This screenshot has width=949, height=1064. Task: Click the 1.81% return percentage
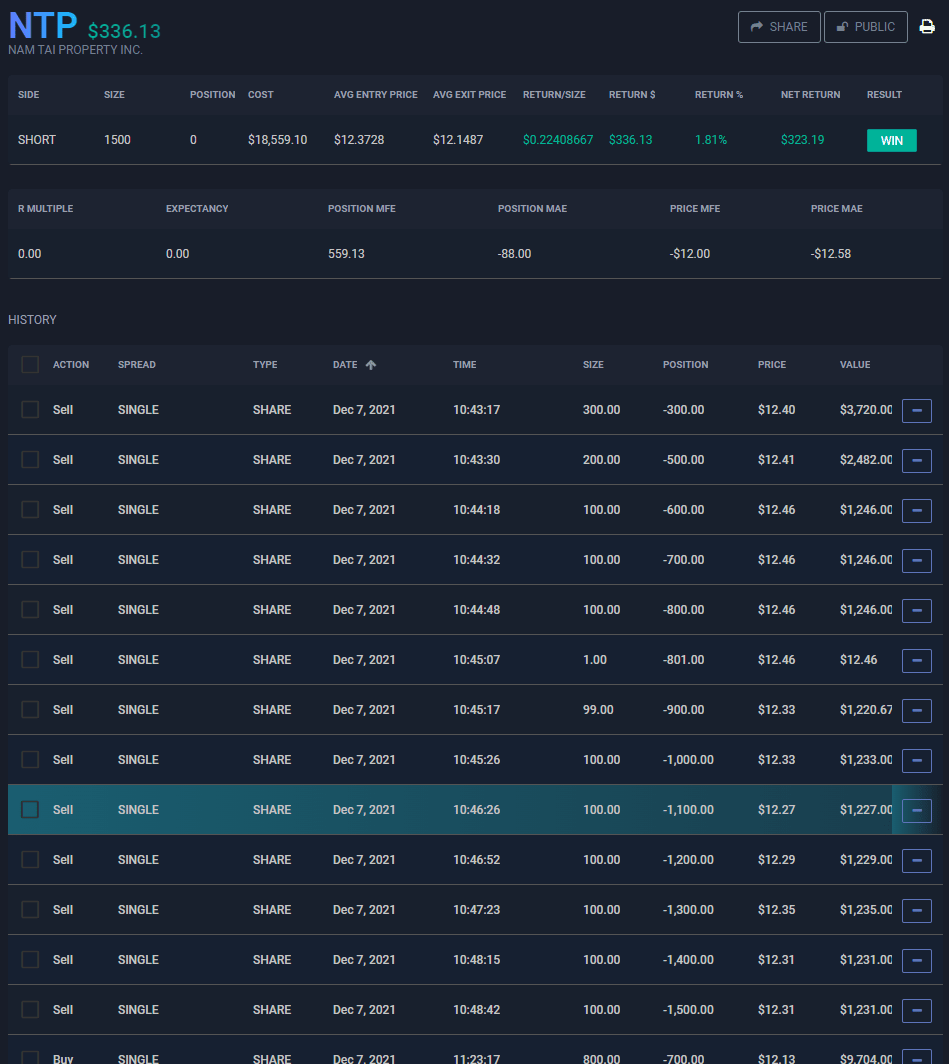pyautogui.click(x=710, y=140)
